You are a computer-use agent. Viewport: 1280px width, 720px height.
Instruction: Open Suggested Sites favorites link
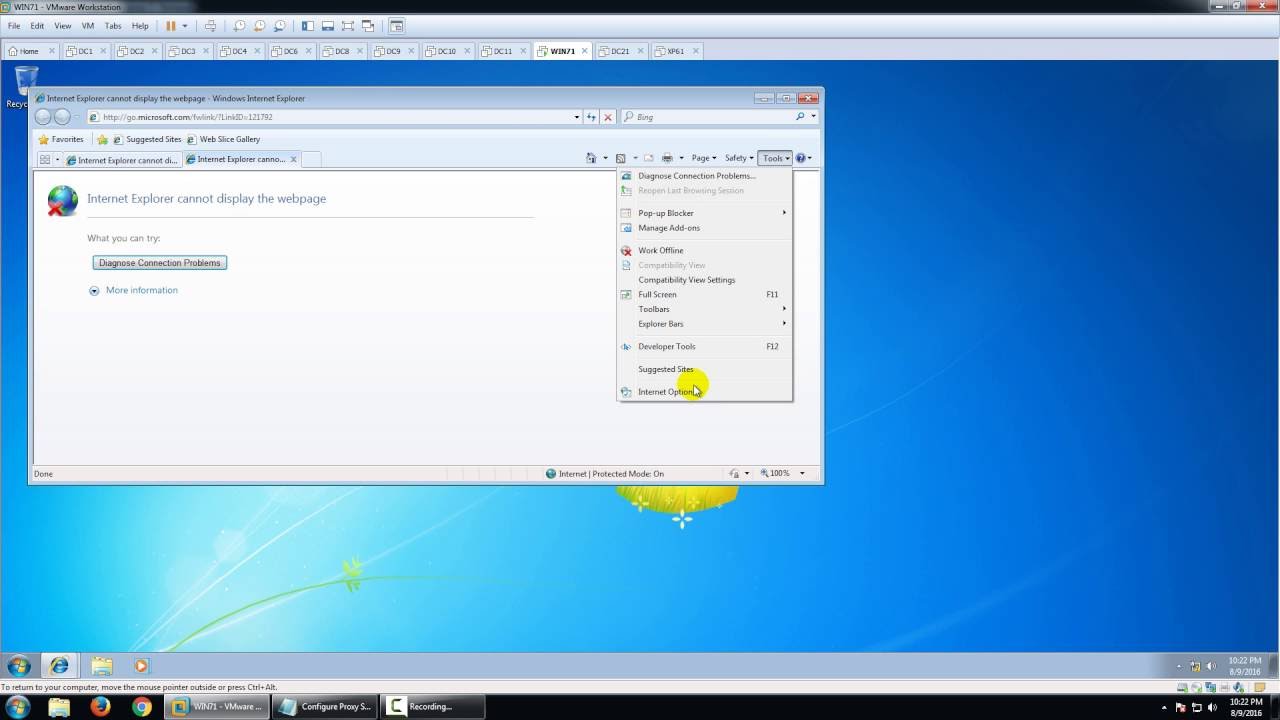[147, 139]
